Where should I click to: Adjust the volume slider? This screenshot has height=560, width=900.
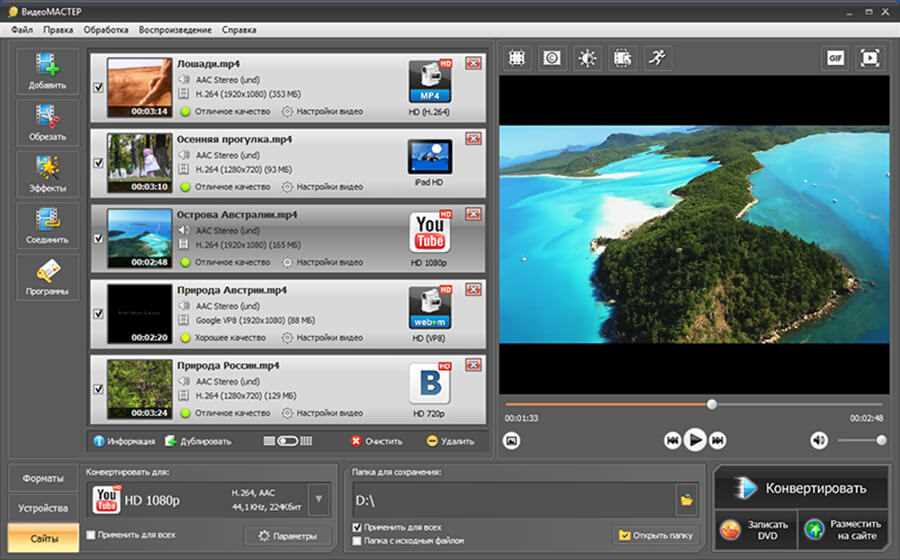pyautogui.click(x=862, y=441)
